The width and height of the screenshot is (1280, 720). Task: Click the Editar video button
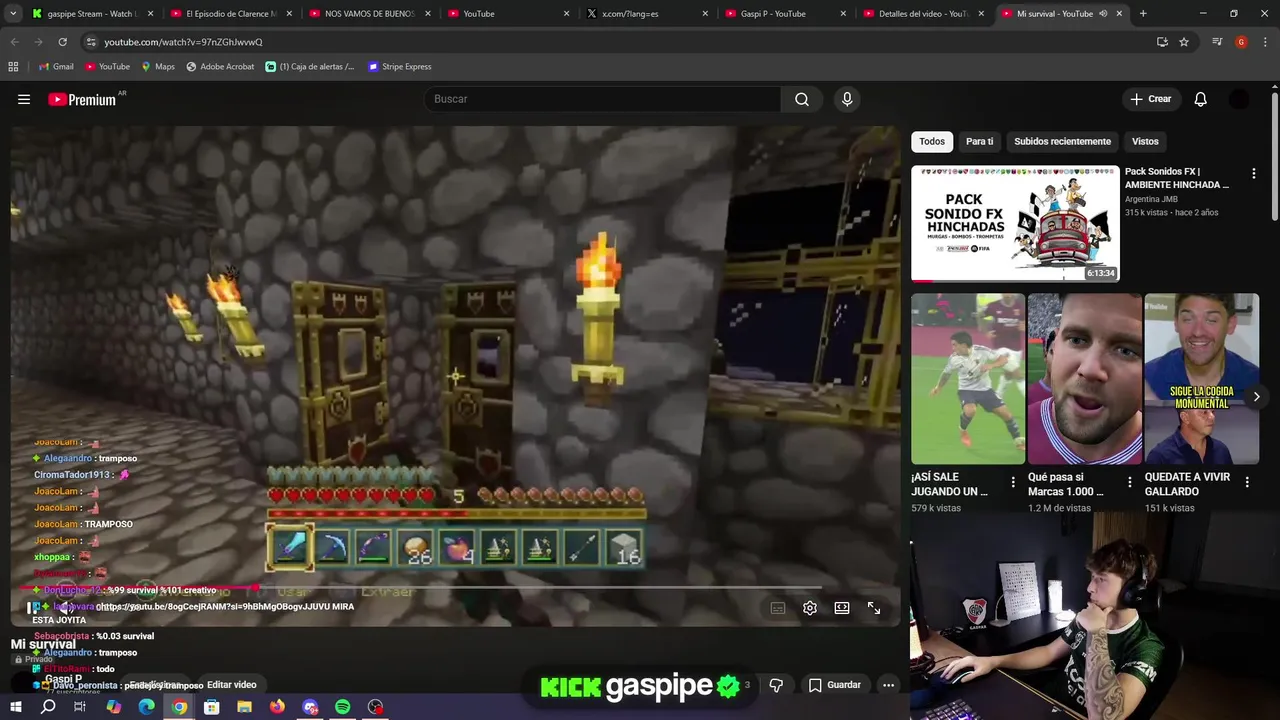[x=232, y=685]
